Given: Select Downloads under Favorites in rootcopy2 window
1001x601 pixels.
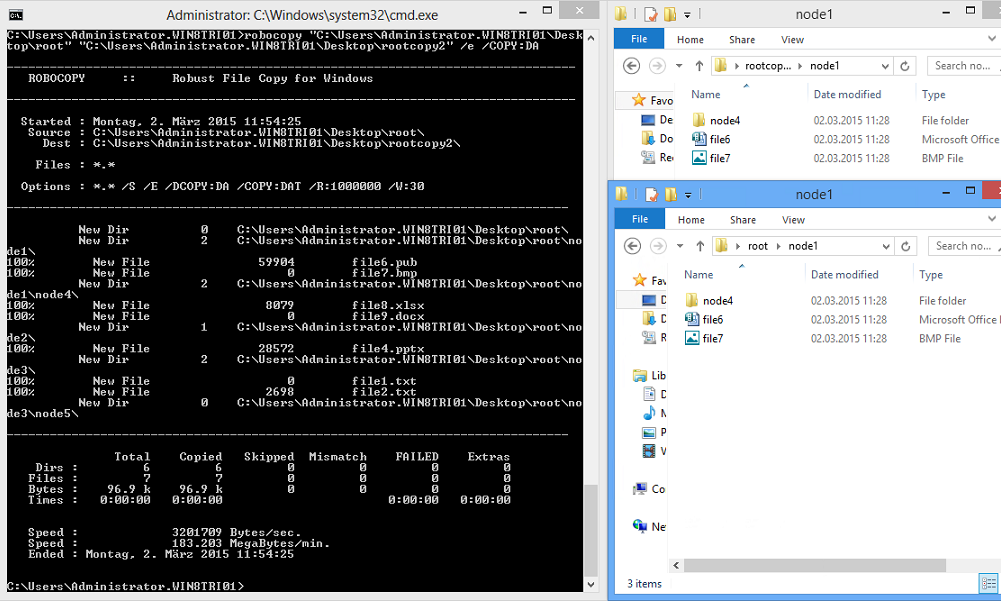Looking at the screenshot, I should pos(657,139).
